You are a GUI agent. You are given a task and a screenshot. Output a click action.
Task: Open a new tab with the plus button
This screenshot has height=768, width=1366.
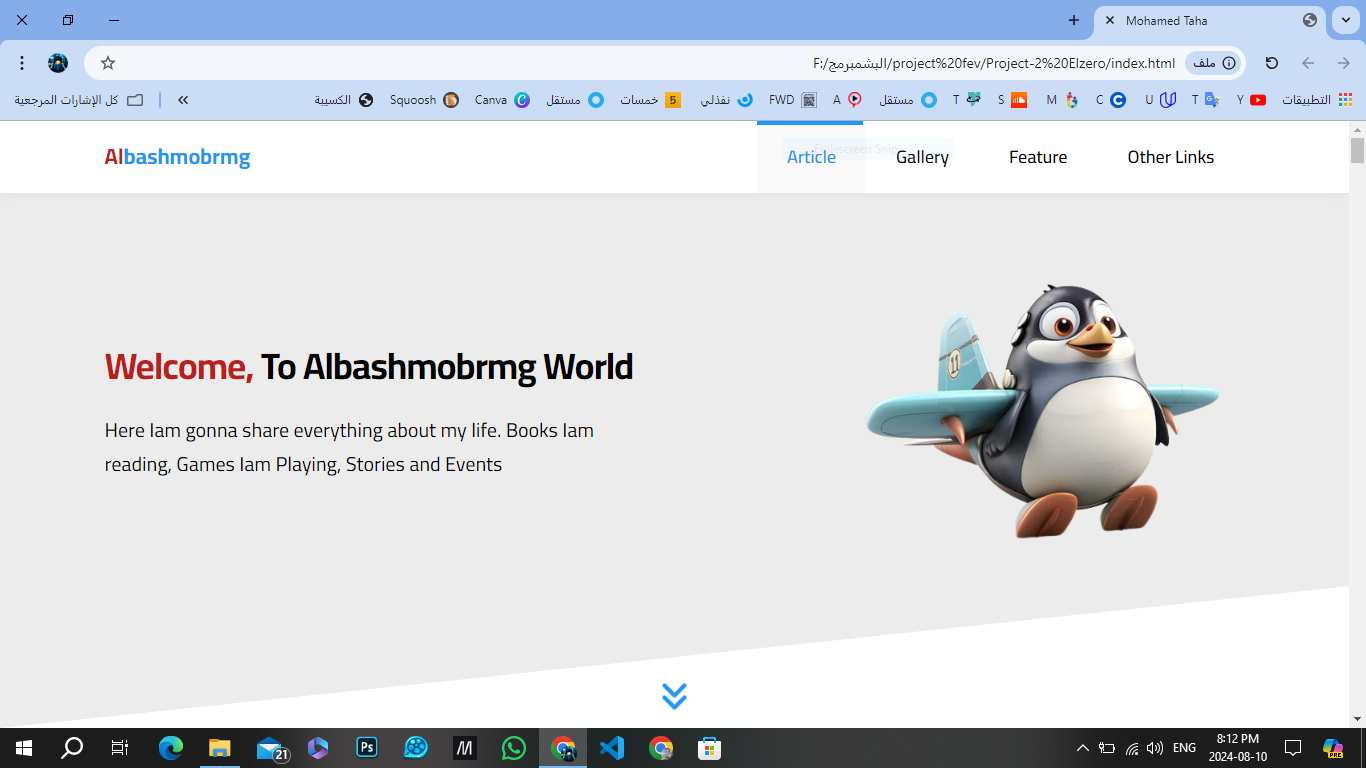point(1074,20)
